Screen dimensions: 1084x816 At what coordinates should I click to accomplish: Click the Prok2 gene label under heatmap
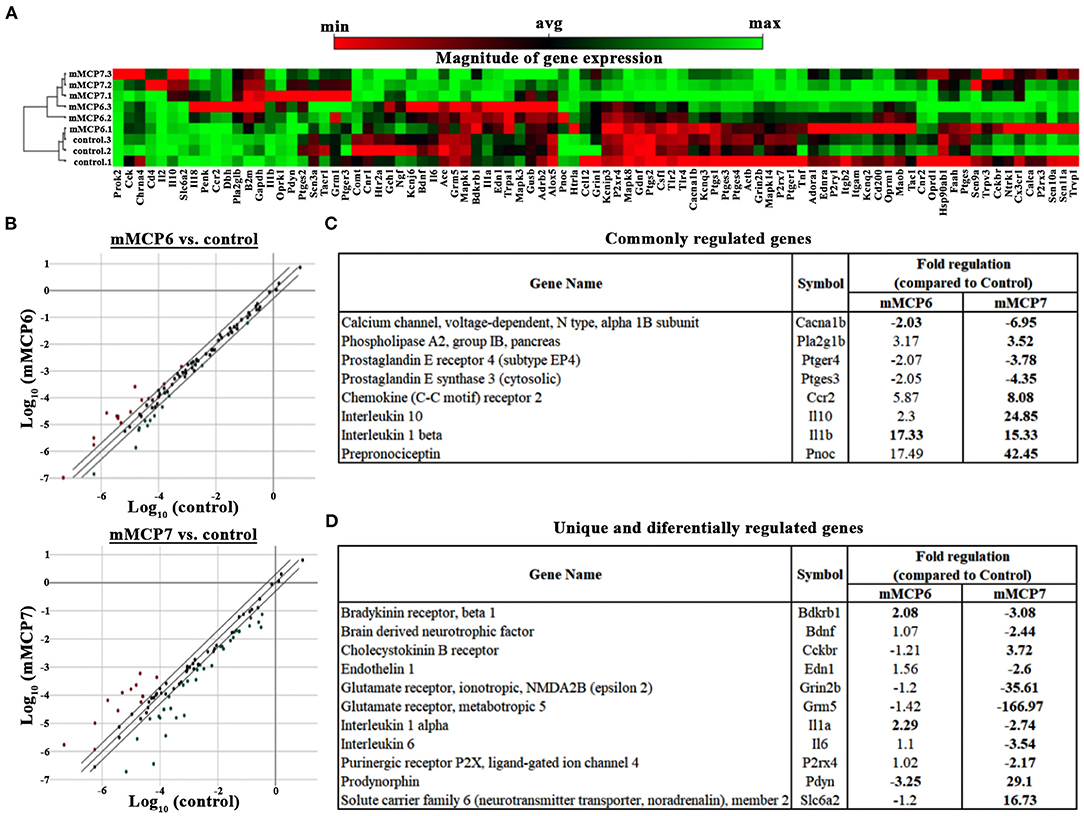(x=118, y=184)
